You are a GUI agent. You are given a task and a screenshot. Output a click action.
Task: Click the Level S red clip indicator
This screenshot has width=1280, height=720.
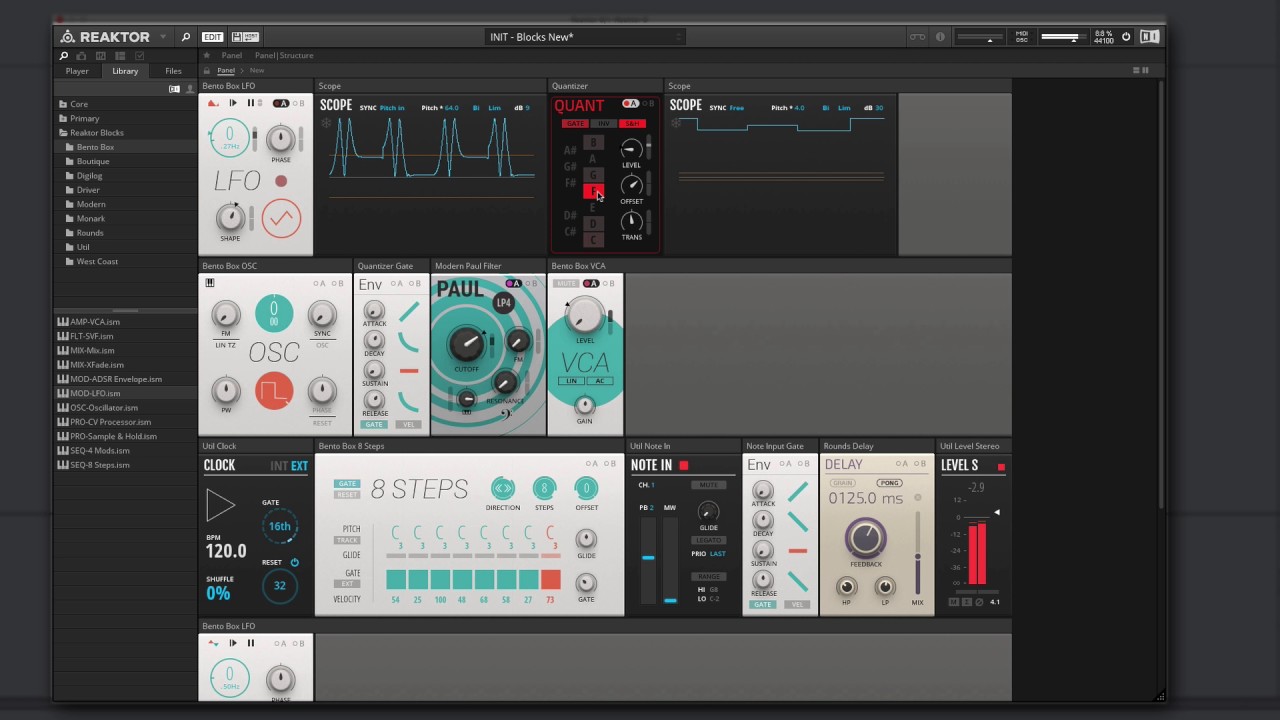[x=1001, y=467]
